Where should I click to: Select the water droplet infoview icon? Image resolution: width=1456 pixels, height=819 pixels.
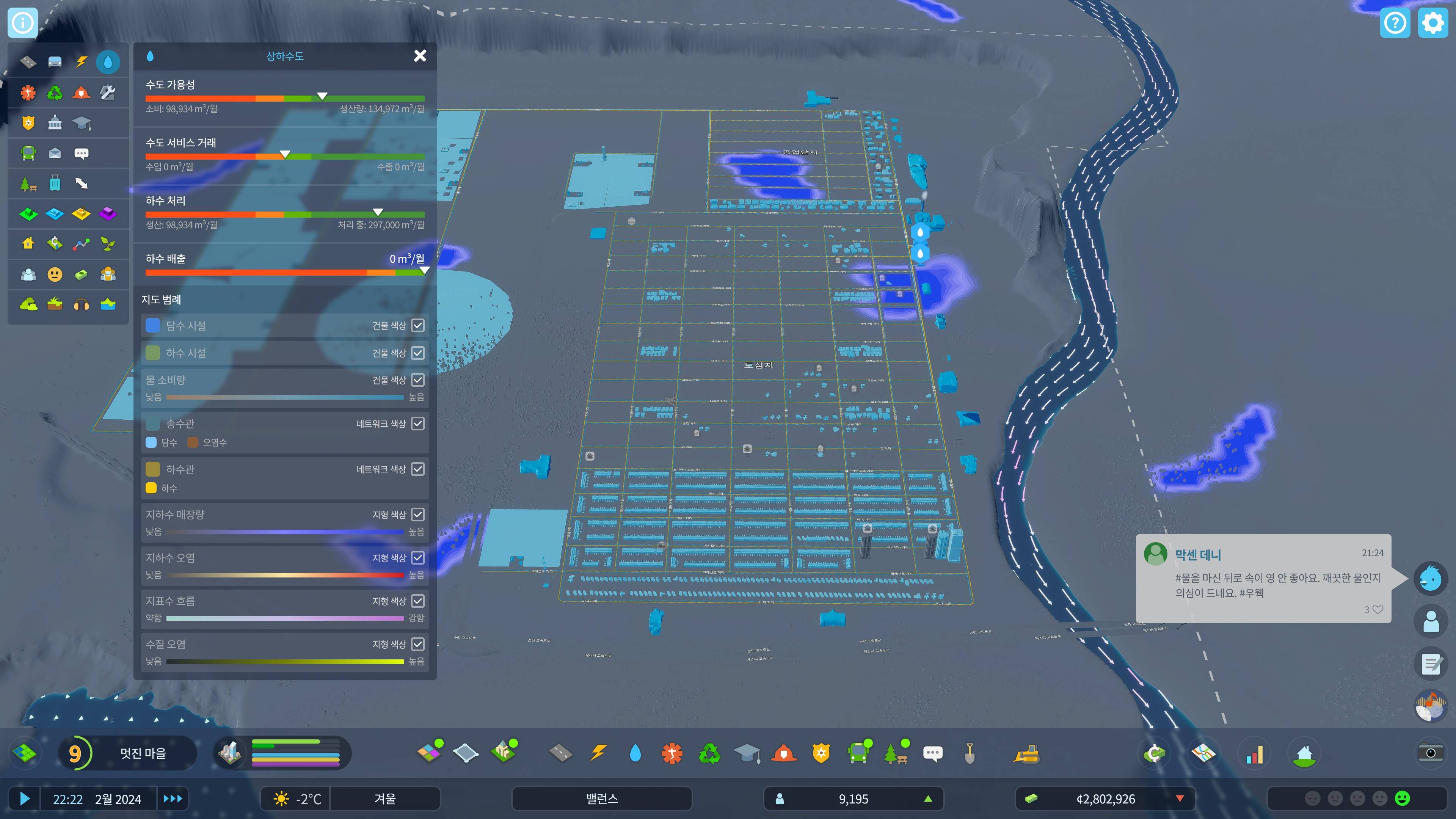[x=108, y=61]
